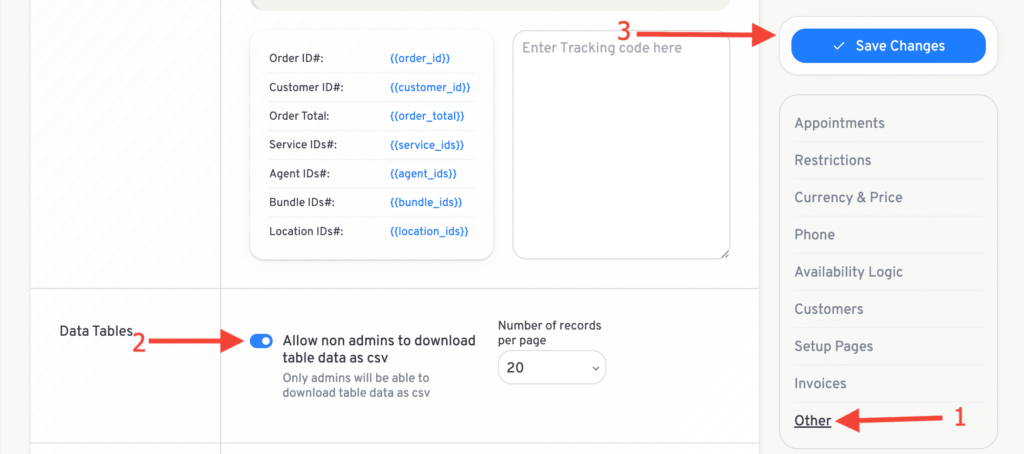The height and width of the screenshot is (454, 1024).
Task: Open the Invoices section
Action: [x=820, y=383]
